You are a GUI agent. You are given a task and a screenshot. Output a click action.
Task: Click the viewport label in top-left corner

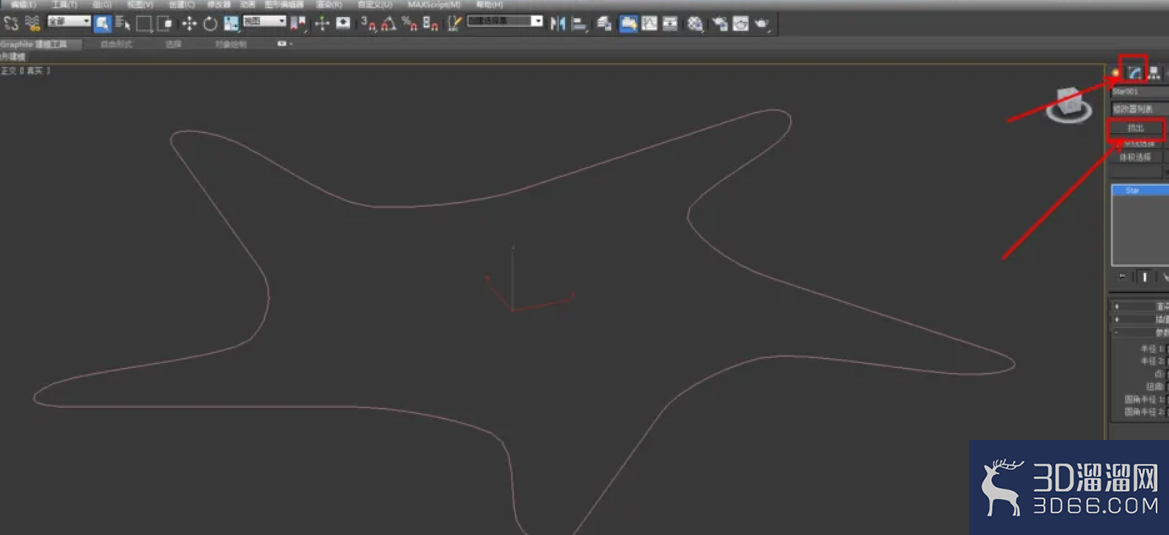pyautogui.click(x=25, y=71)
